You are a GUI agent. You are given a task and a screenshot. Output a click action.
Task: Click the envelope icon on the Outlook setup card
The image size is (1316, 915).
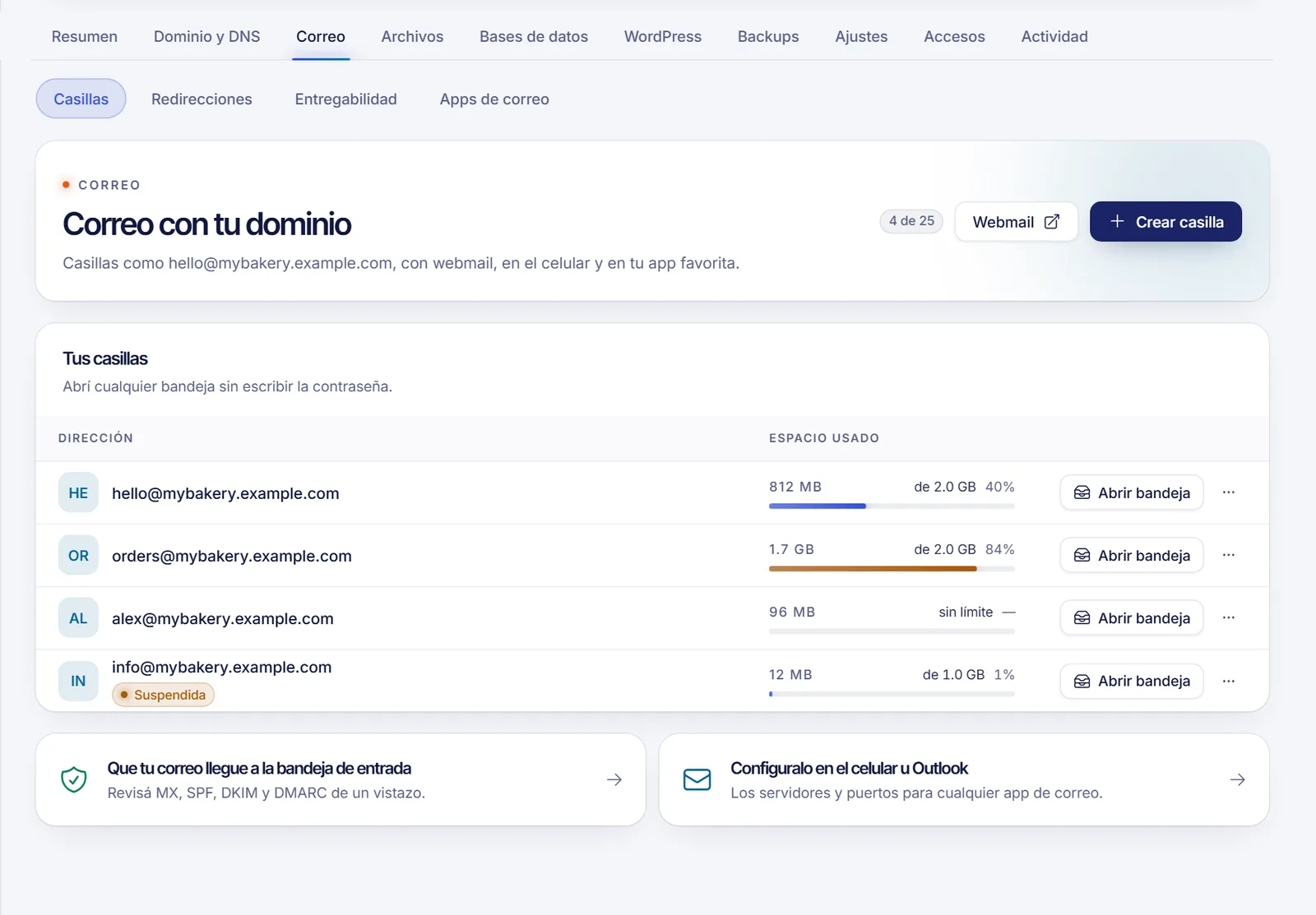point(697,779)
